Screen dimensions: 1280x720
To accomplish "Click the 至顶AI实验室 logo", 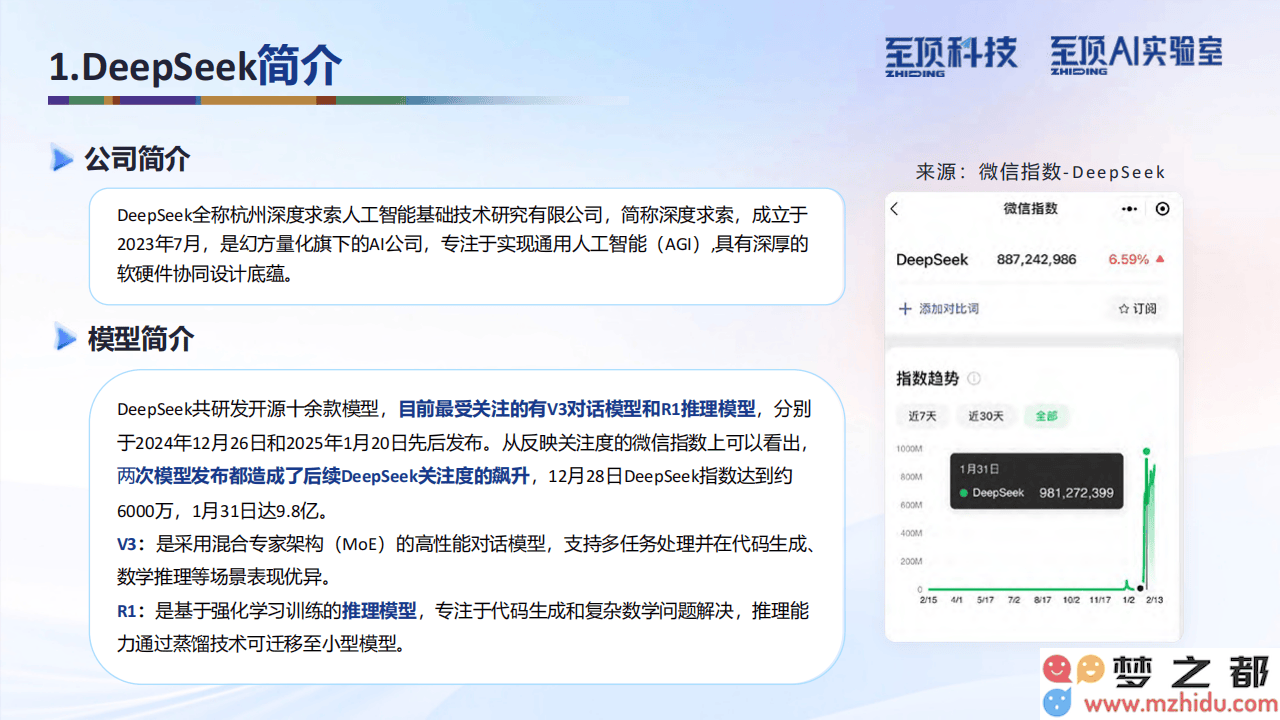I will point(1136,55).
